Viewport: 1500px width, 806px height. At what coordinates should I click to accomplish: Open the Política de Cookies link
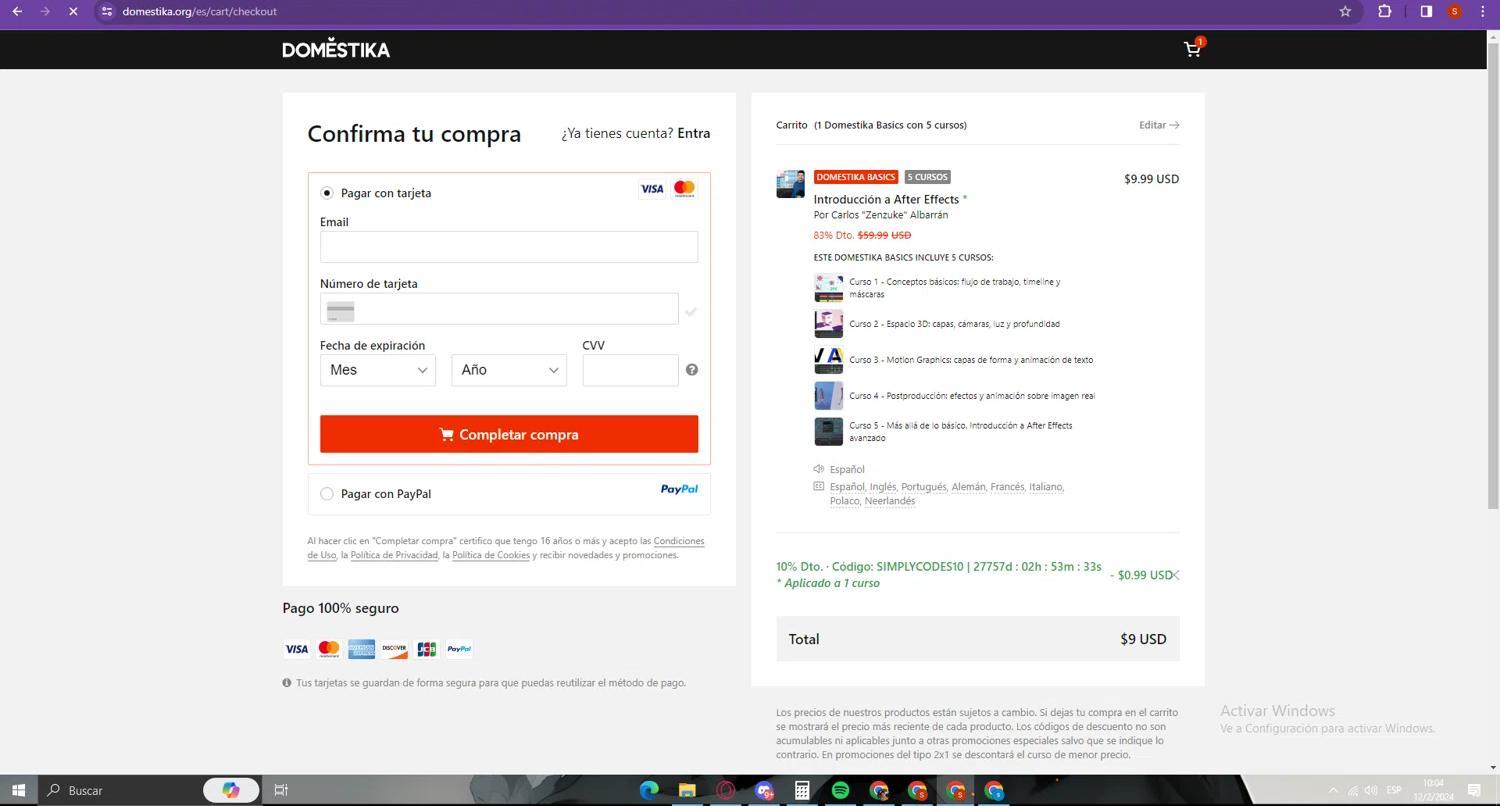pos(491,555)
